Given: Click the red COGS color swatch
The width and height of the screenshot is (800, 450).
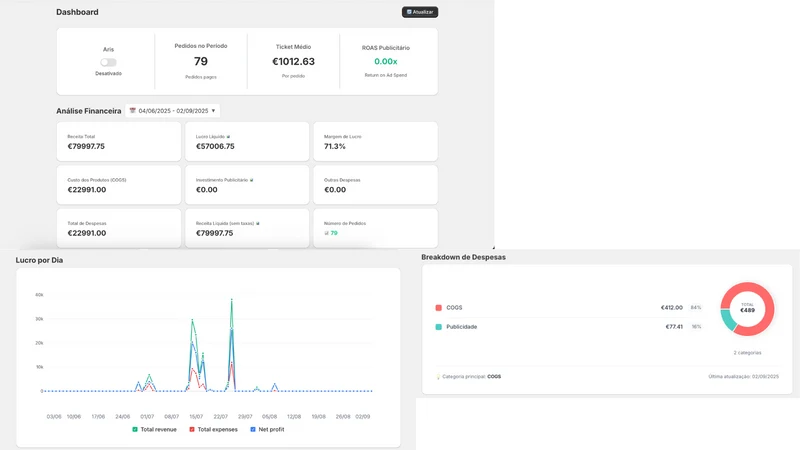Looking at the screenshot, I should point(438,308).
